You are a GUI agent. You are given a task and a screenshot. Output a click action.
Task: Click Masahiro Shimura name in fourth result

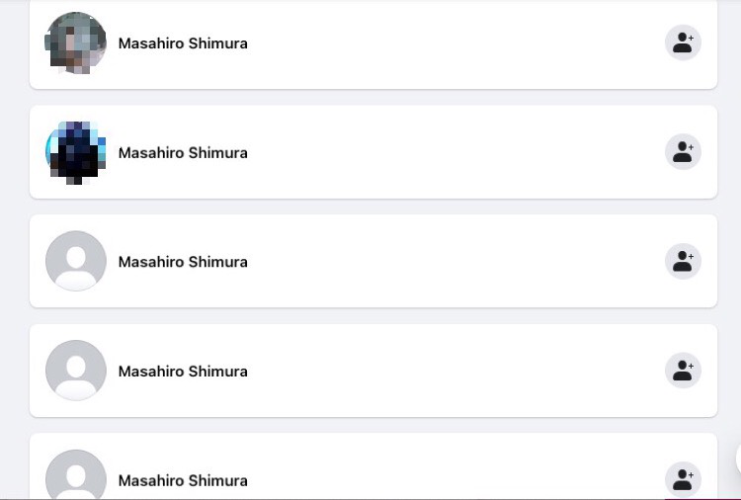(183, 371)
